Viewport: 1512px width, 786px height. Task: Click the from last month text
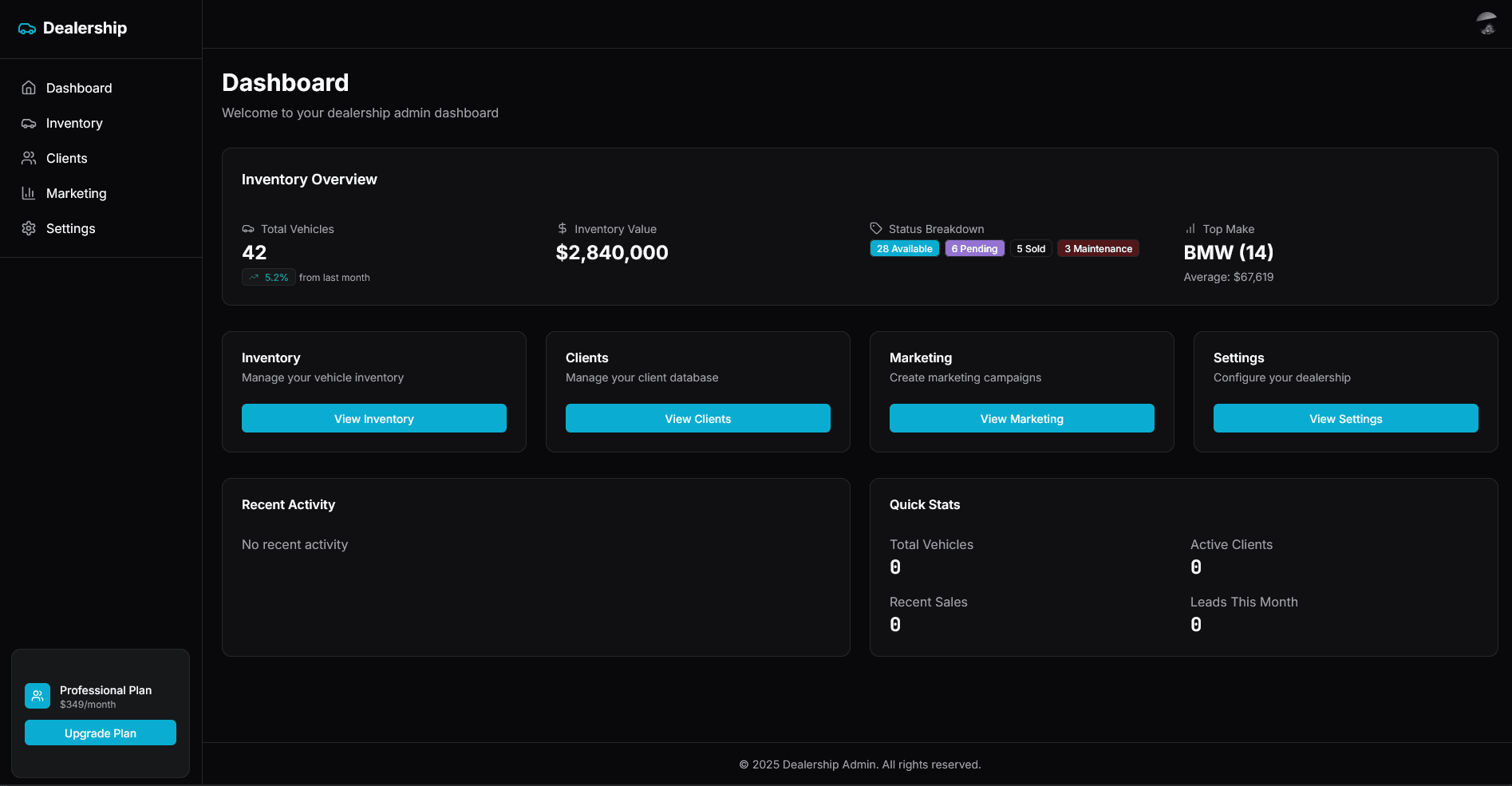(x=334, y=278)
